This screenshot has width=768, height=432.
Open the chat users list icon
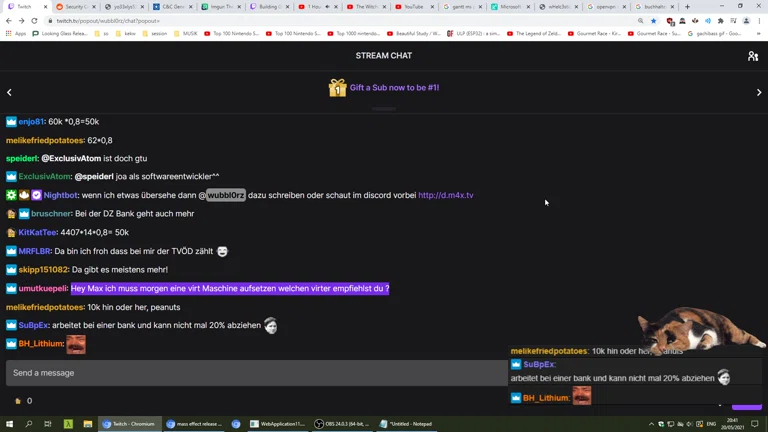(753, 56)
